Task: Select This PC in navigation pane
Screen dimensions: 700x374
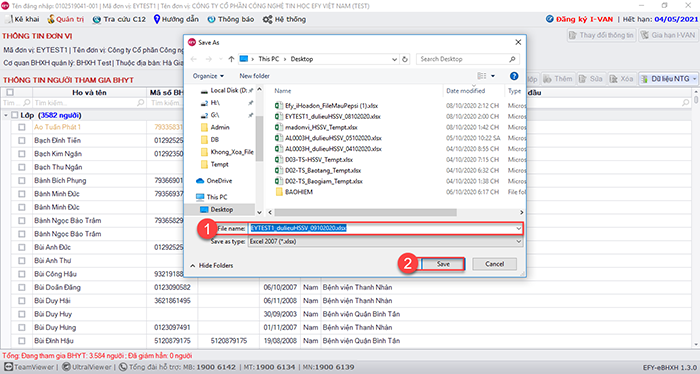Action: [212, 197]
